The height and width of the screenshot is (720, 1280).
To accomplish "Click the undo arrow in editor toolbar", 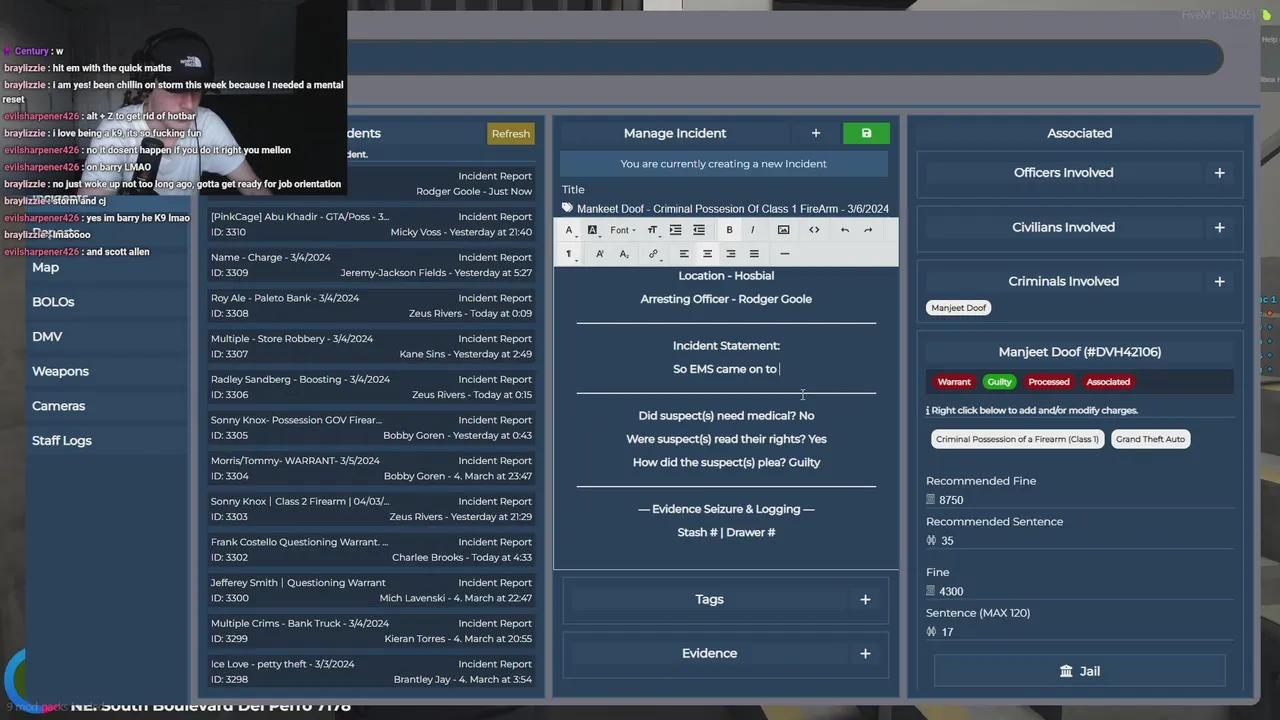I will coord(845,230).
